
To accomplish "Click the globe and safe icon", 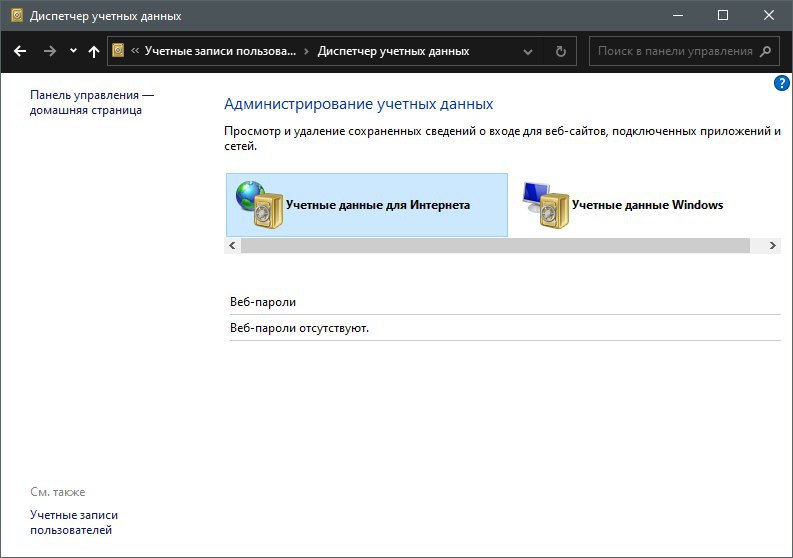I will tap(259, 204).
